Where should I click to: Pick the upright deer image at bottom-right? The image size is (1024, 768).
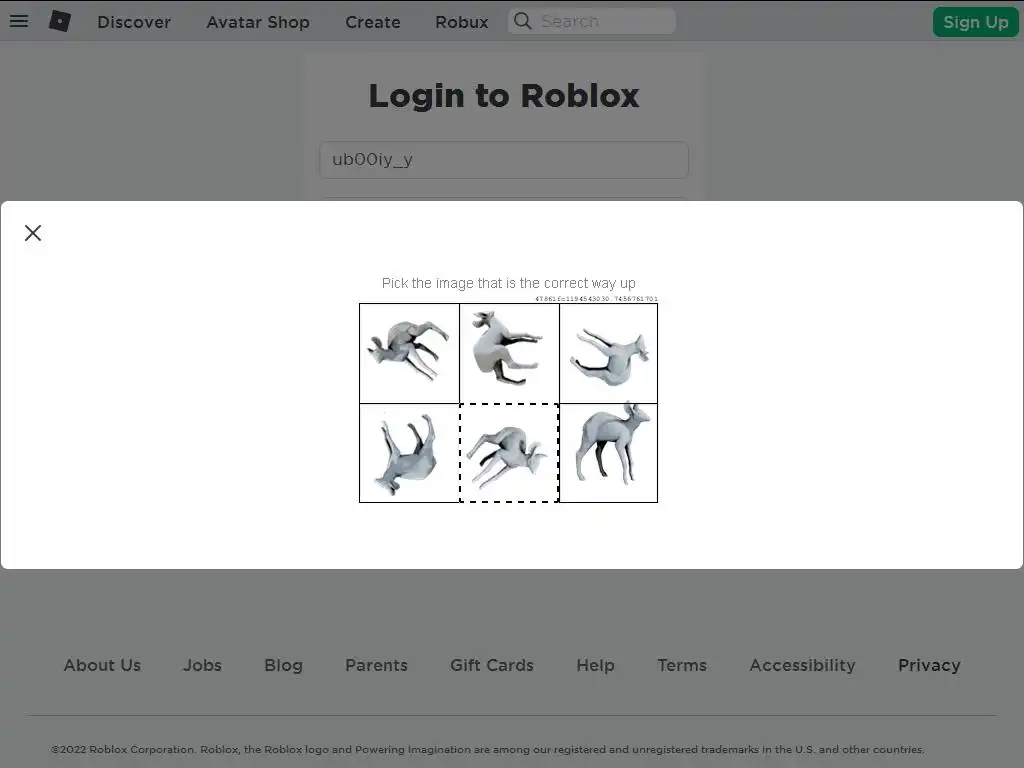click(x=609, y=453)
